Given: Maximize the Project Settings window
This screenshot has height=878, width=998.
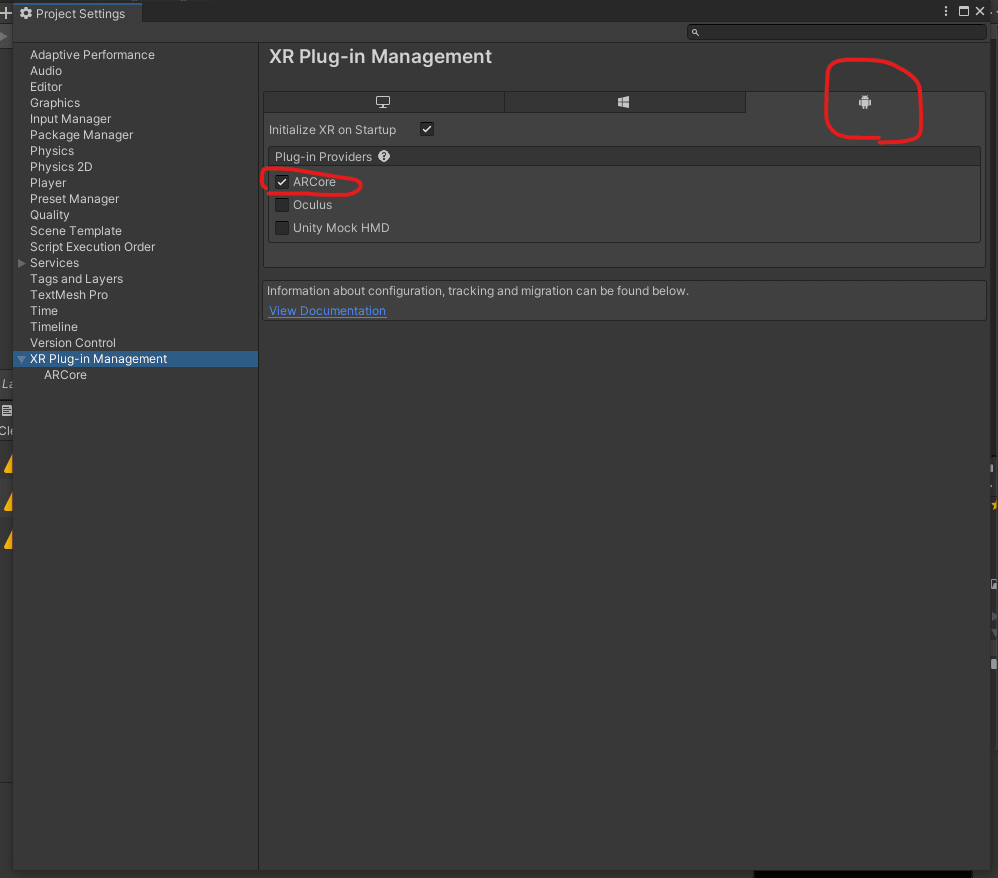Looking at the screenshot, I should click(964, 11).
